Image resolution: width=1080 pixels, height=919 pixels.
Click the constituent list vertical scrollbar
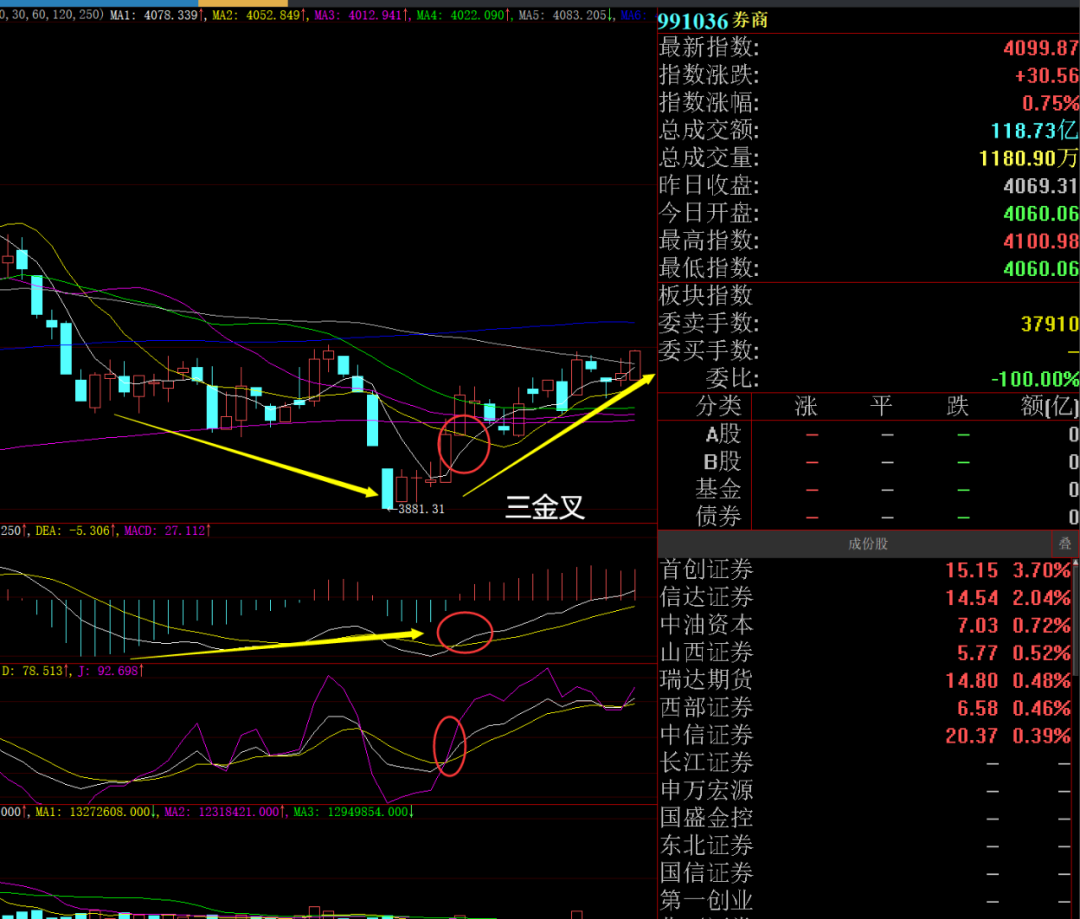pos(1076,737)
